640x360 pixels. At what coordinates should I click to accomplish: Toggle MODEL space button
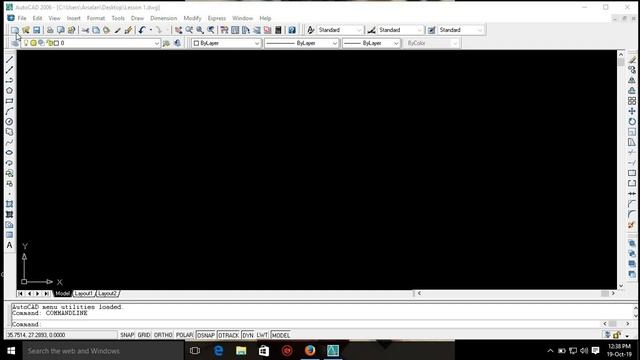click(x=281, y=335)
